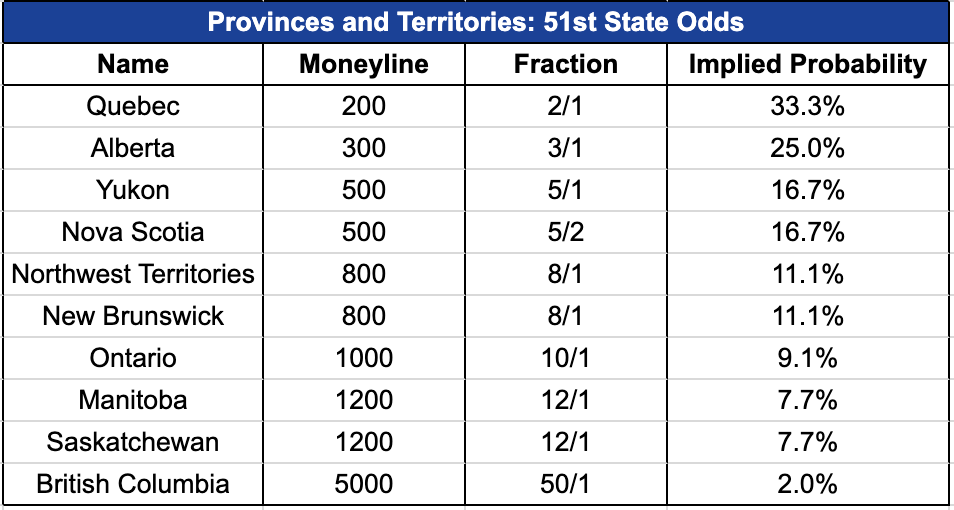Click the Quebec name cell
954x510 pixels.
pos(133,107)
